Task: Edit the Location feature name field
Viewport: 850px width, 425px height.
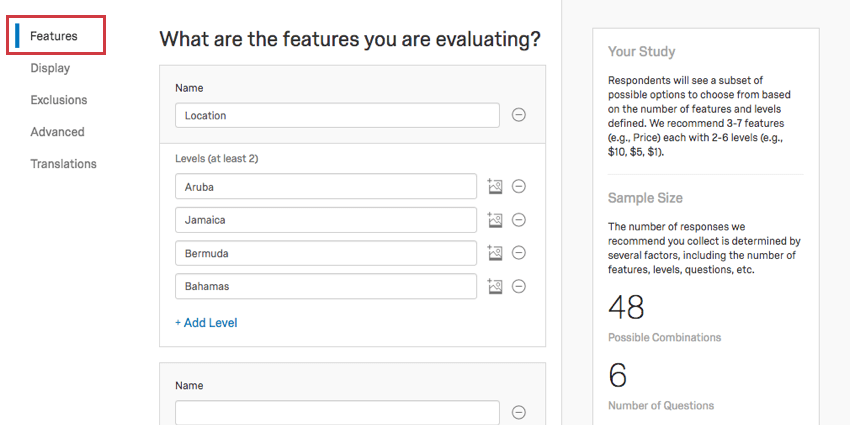Action: (337, 115)
